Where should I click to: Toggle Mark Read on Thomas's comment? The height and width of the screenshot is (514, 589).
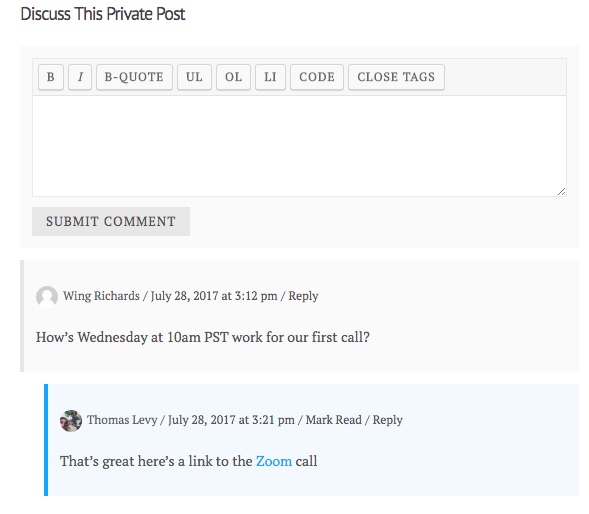(x=334, y=420)
